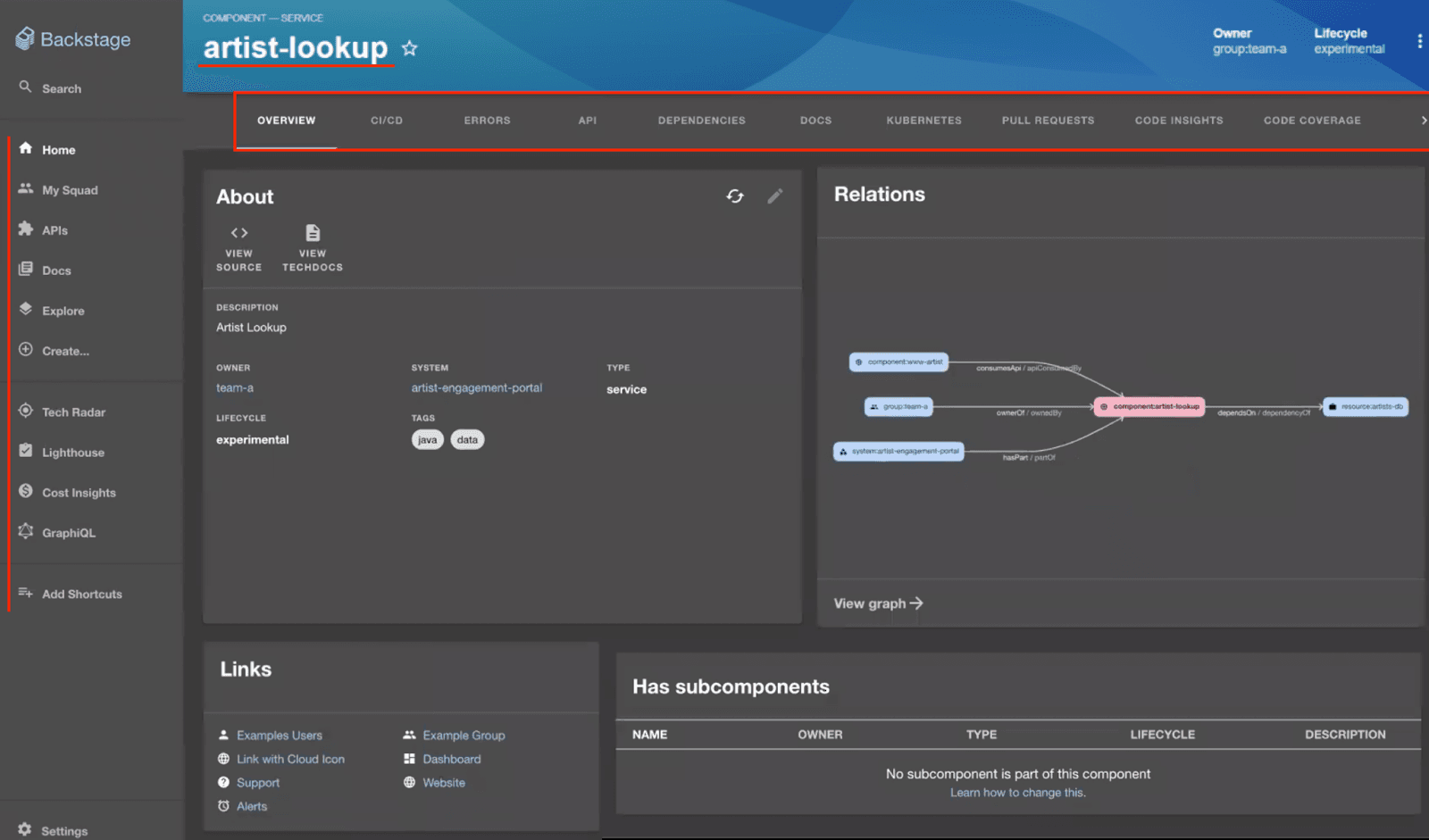Open the team-a owner link
The image size is (1429, 840).
[235, 388]
